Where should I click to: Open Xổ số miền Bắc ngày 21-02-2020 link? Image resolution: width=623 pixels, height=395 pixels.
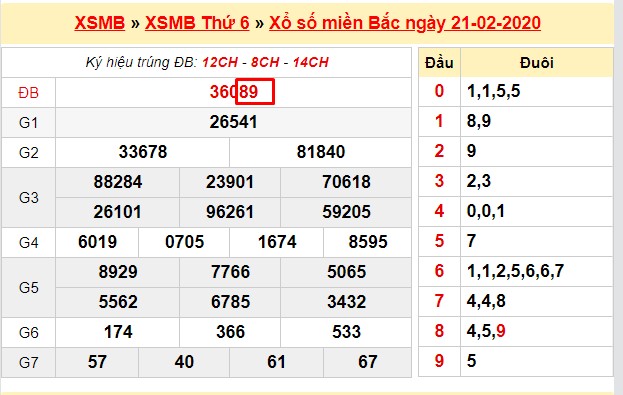(405, 23)
